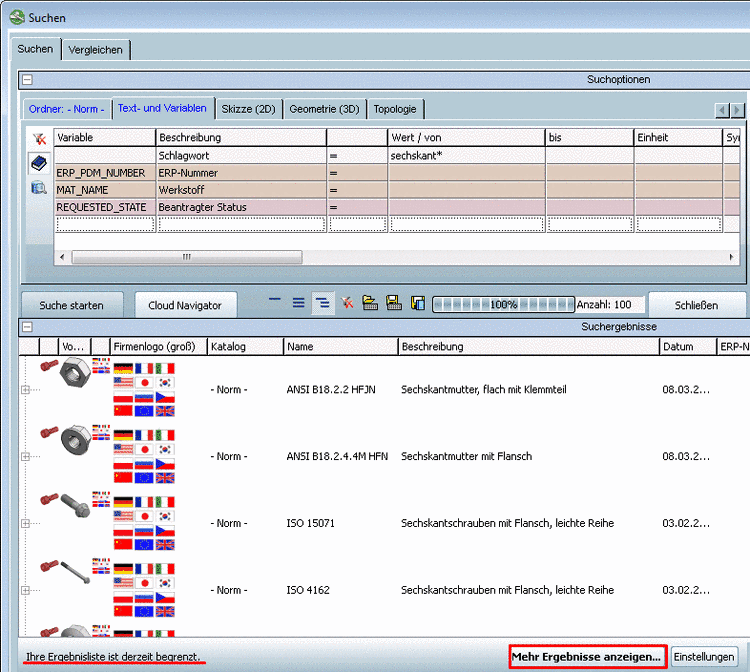Open the Einstellungen button
The height and width of the screenshot is (672, 750).
click(704, 657)
